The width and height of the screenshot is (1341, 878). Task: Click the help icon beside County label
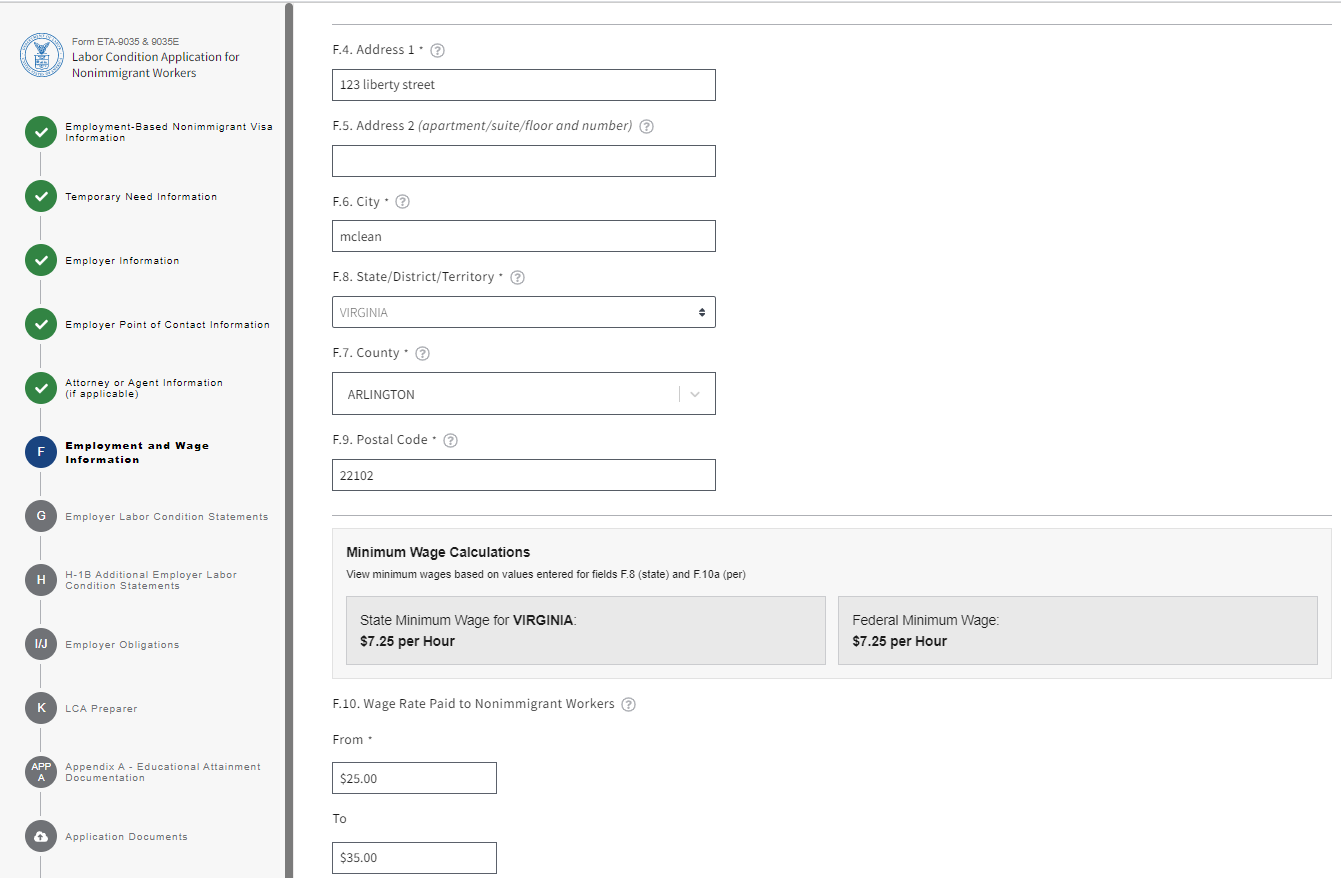(422, 353)
